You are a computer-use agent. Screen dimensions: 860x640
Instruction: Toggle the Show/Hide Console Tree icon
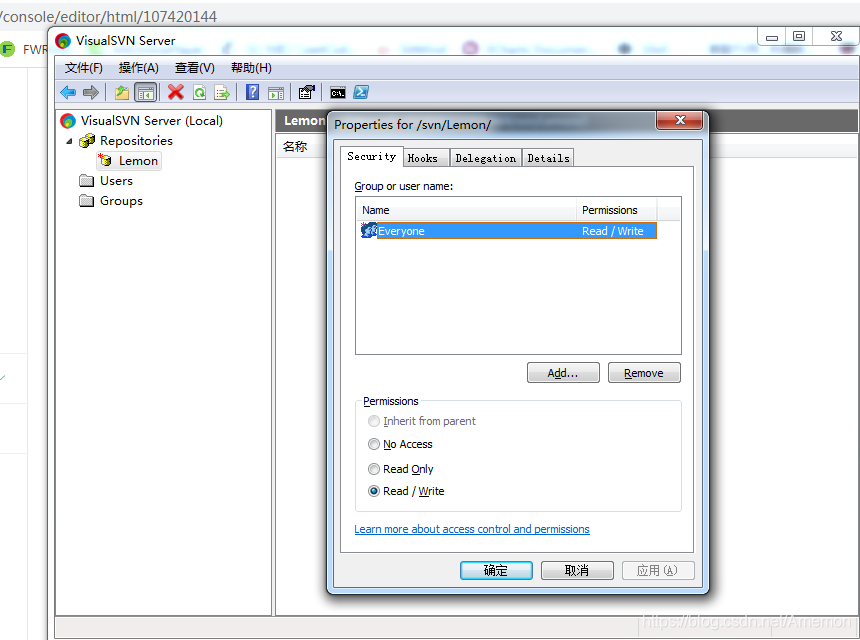point(145,92)
